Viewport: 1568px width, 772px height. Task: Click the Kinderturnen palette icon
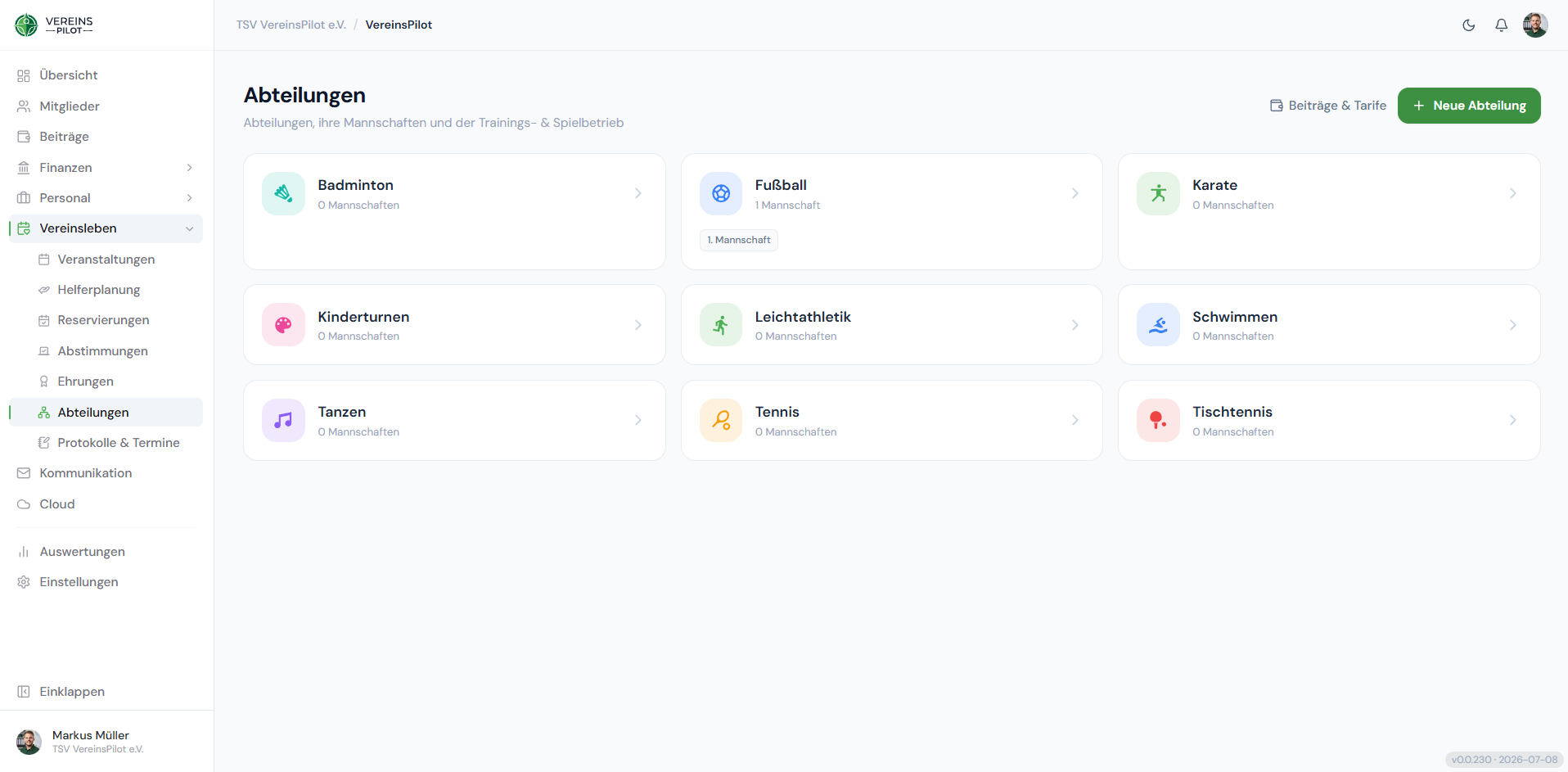pyautogui.click(x=283, y=325)
